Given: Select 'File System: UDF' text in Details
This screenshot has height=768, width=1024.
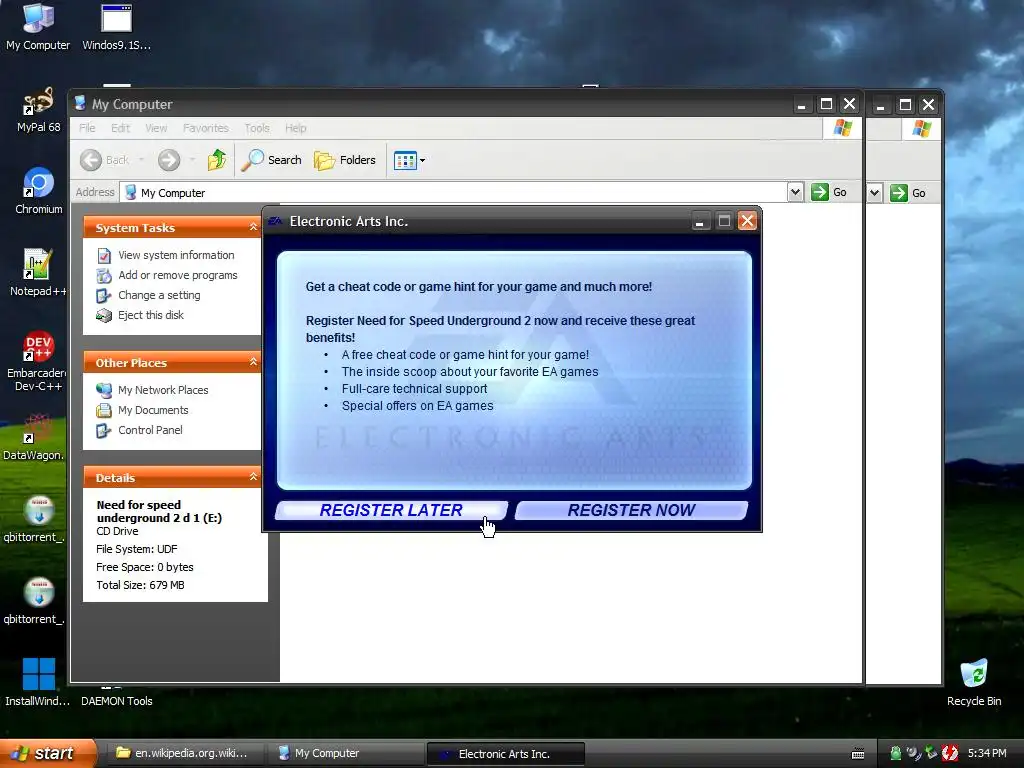Looking at the screenshot, I should point(136,549).
